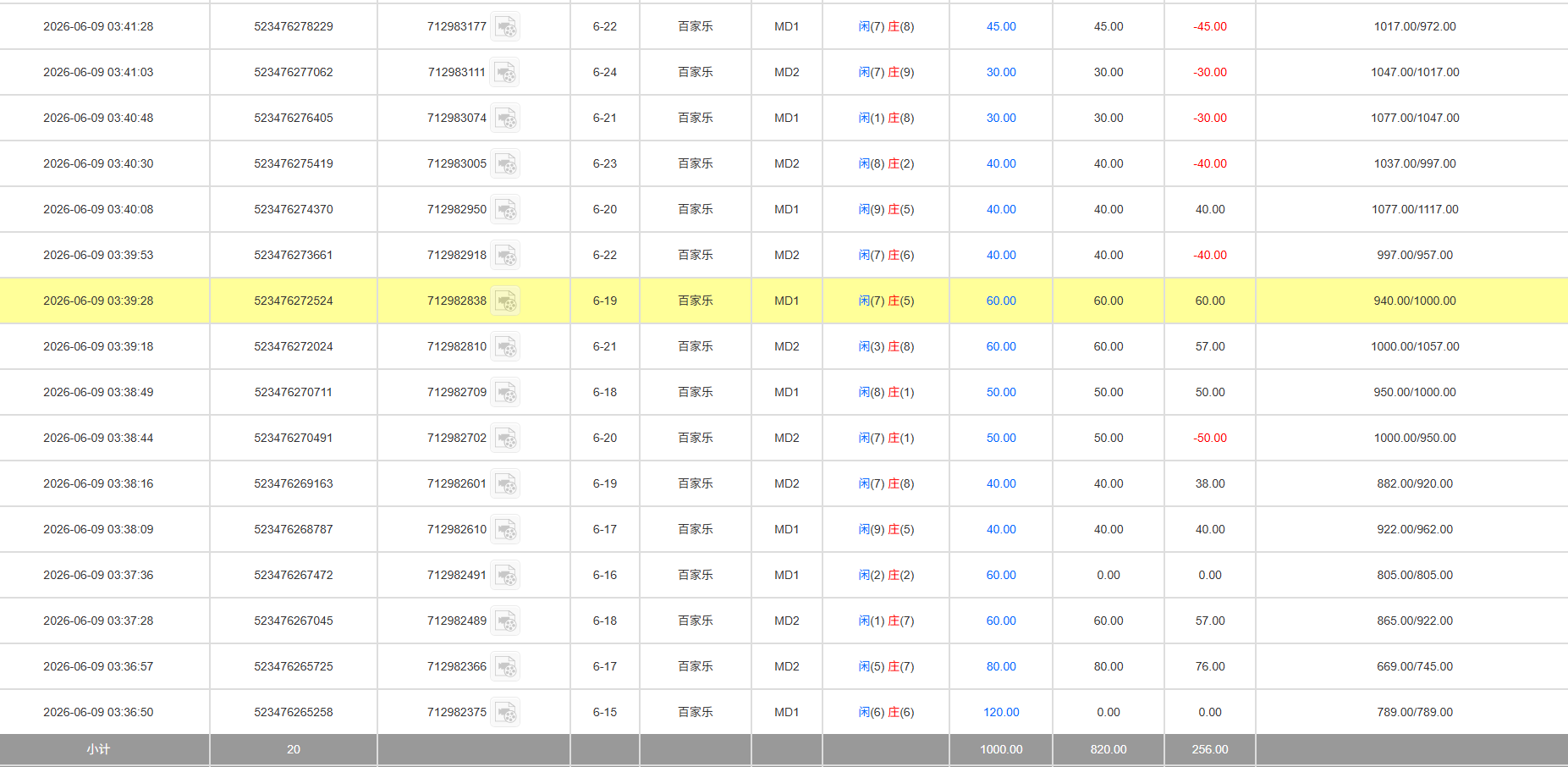Click subtotal valid bet 820.00
The height and width of the screenshot is (767, 1568).
(x=1109, y=749)
